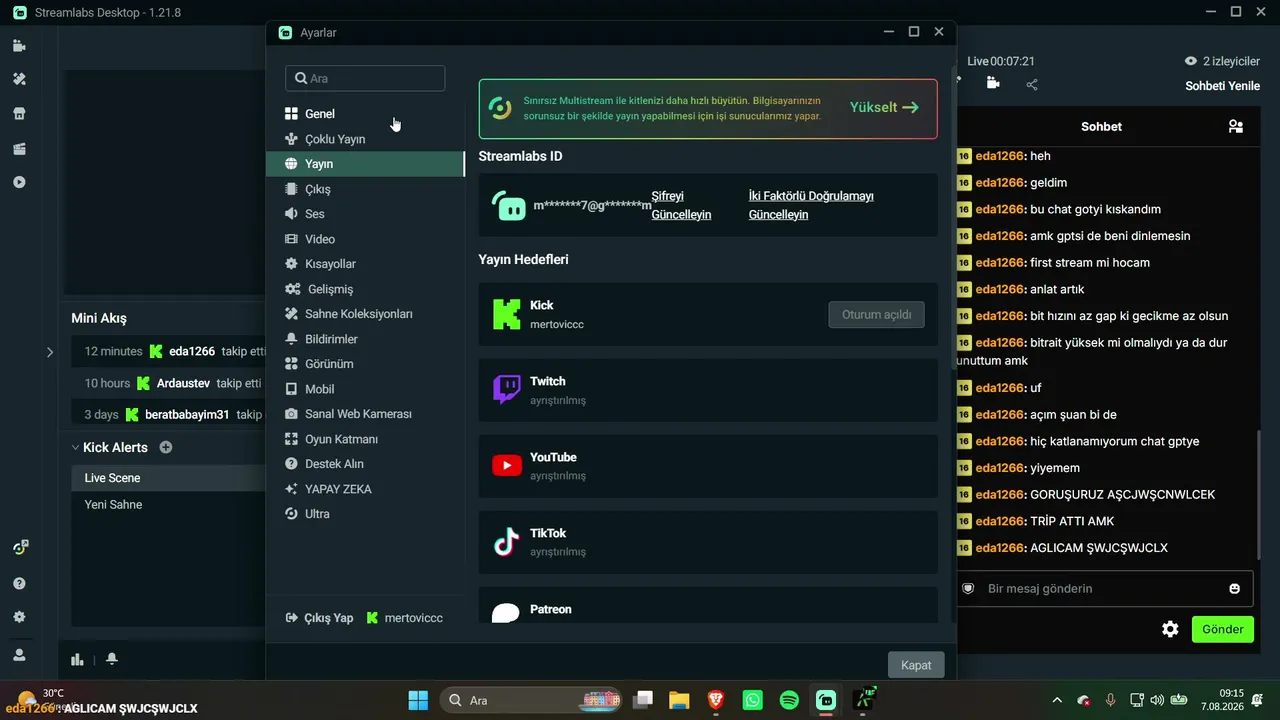
Task: Switch to Kısayollar settings
Action: click(x=365, y=264)
